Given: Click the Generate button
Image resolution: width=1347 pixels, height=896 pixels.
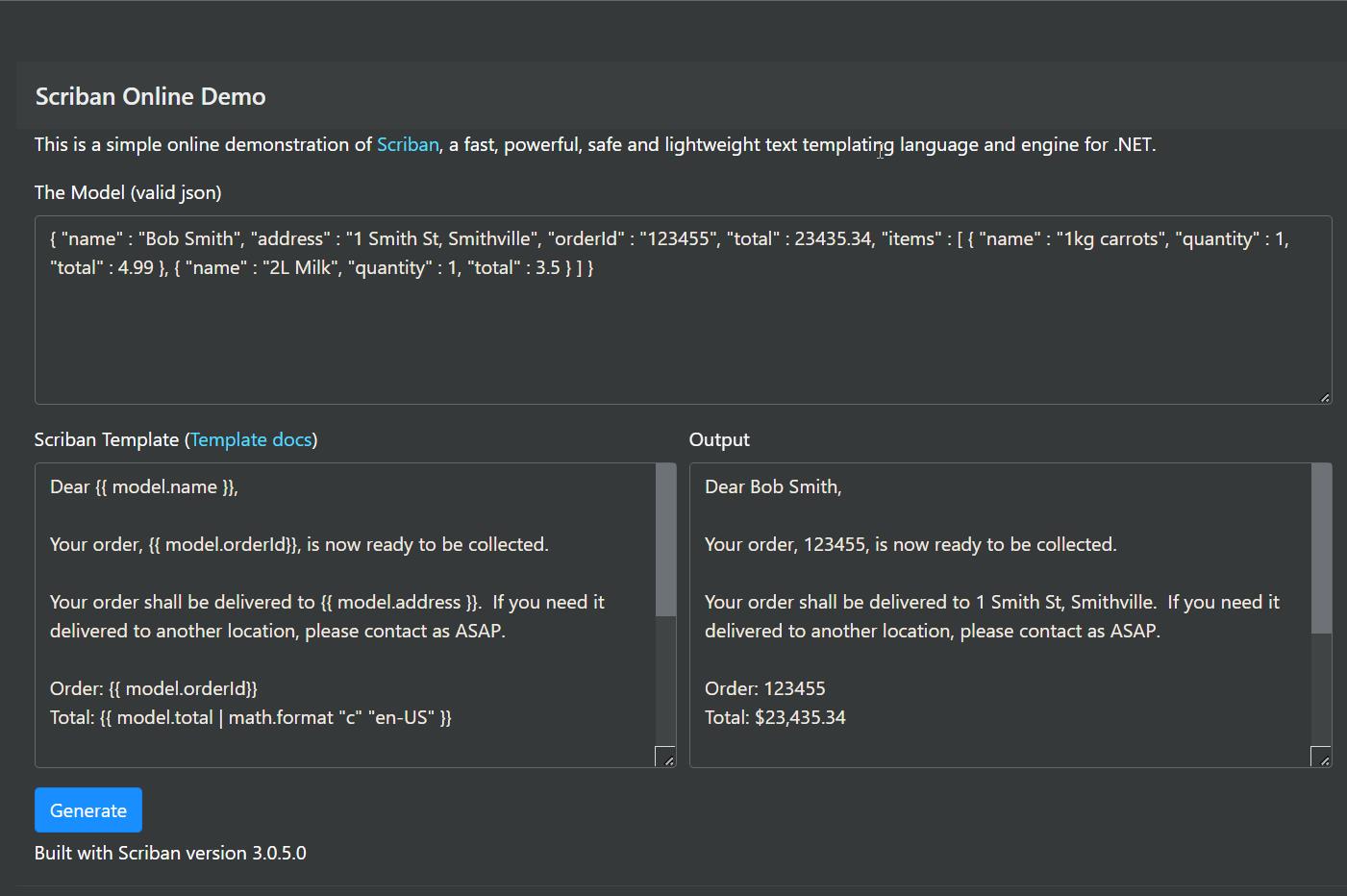Looking at the screenshot, I should 87,810.
